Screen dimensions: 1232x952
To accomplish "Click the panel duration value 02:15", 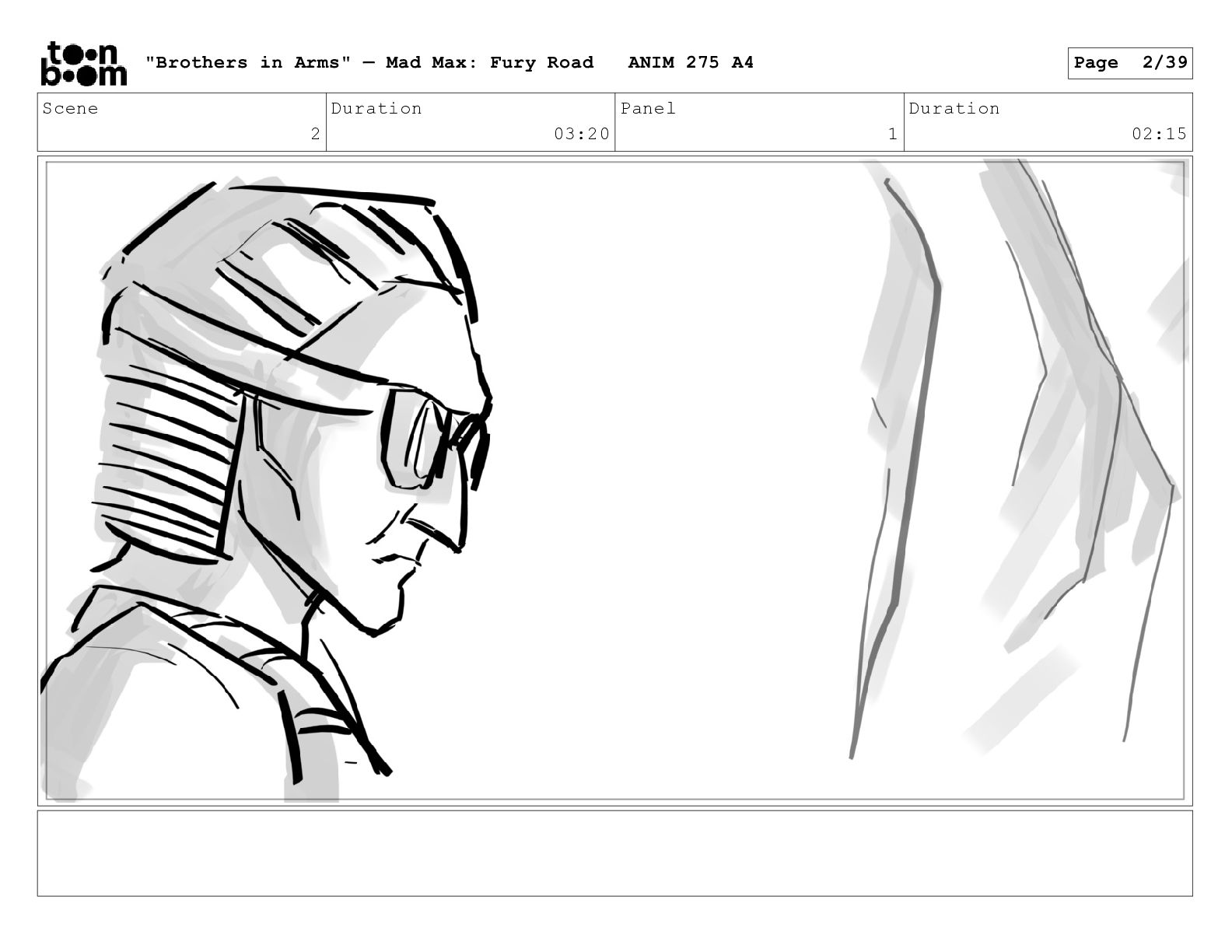I will click(1159, 134).
